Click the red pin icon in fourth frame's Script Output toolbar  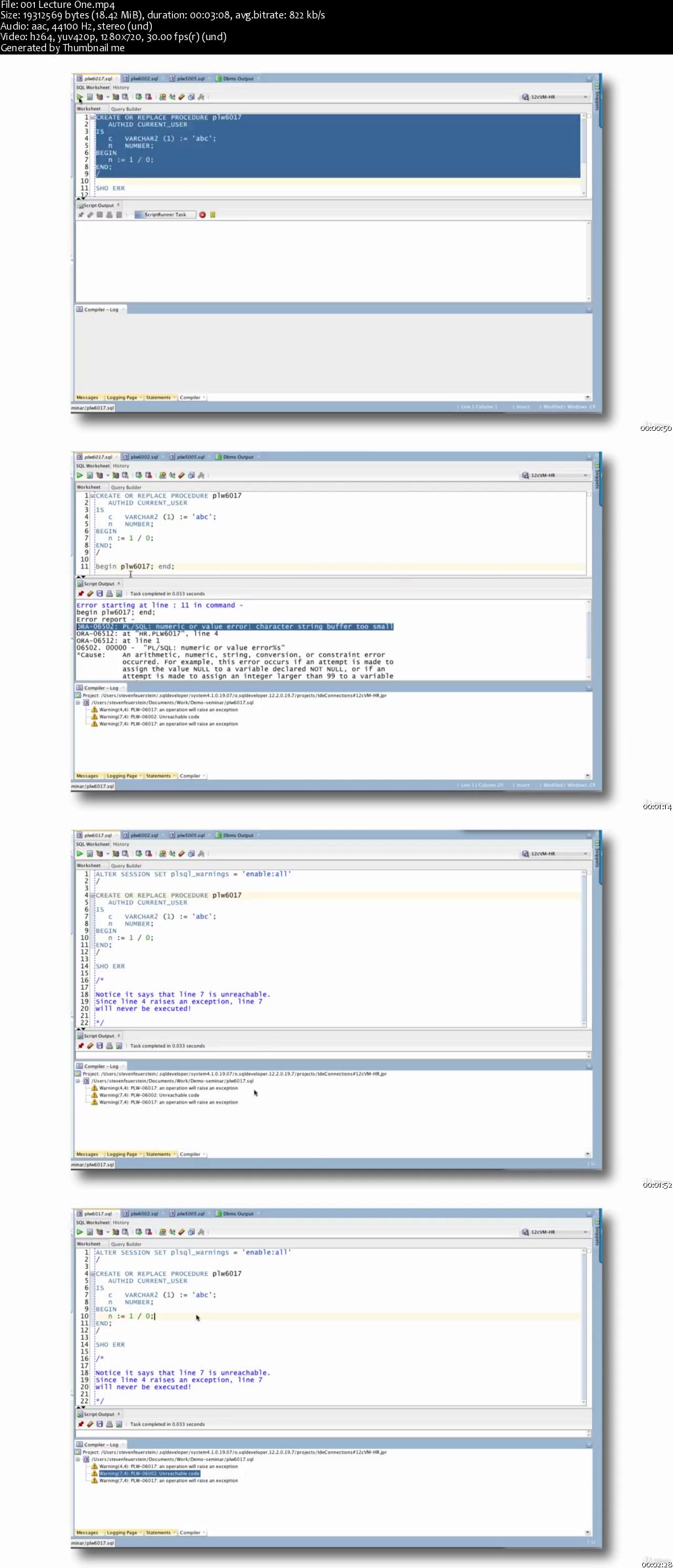(x=81, y=1424)
